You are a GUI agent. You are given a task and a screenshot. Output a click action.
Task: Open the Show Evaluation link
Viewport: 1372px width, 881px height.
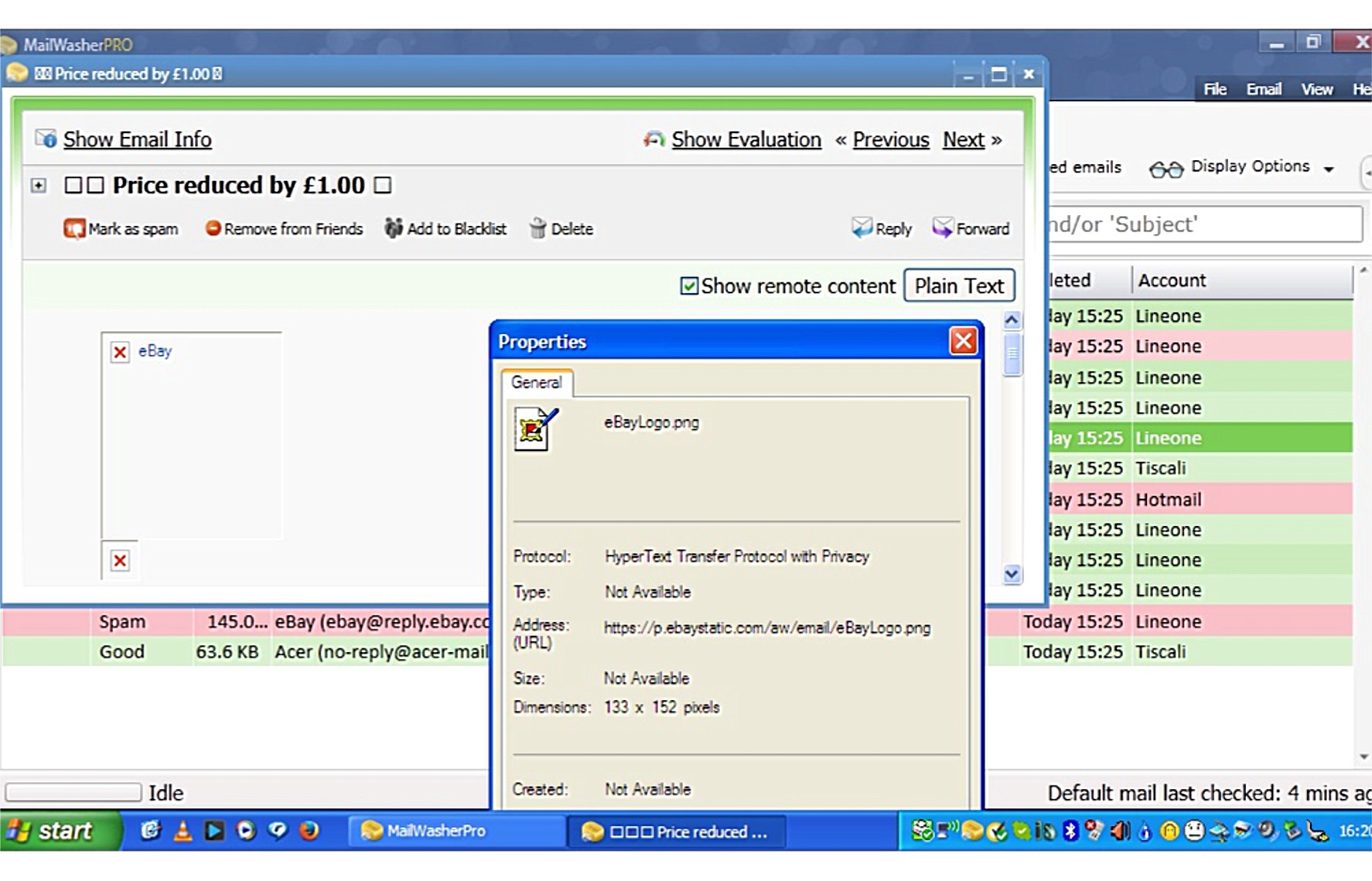(746, 139)
